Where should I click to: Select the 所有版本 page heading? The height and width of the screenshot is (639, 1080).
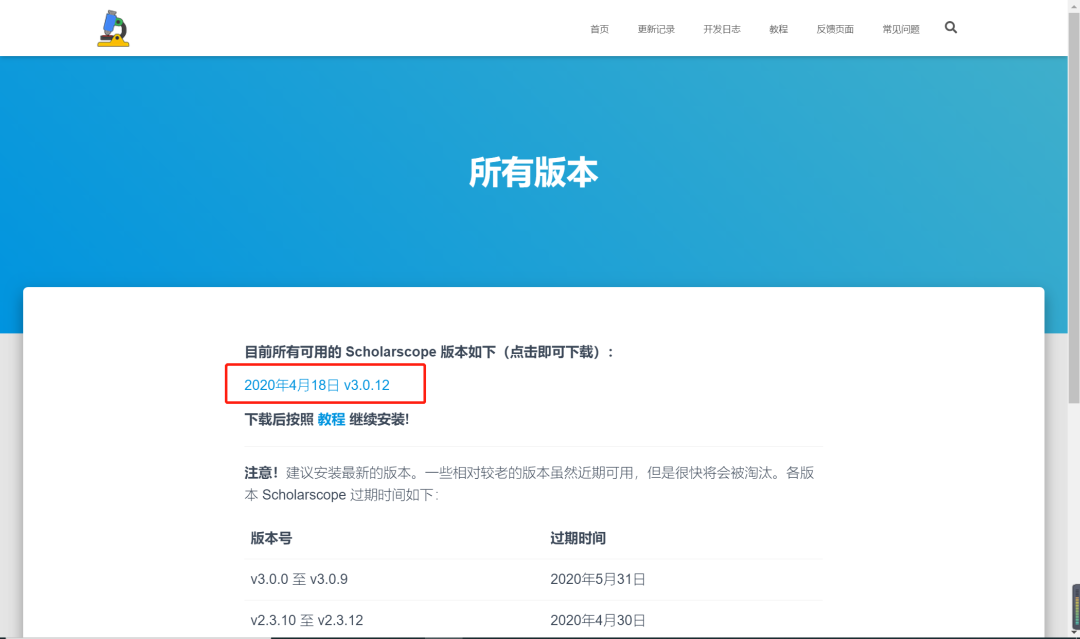point(534,172)
